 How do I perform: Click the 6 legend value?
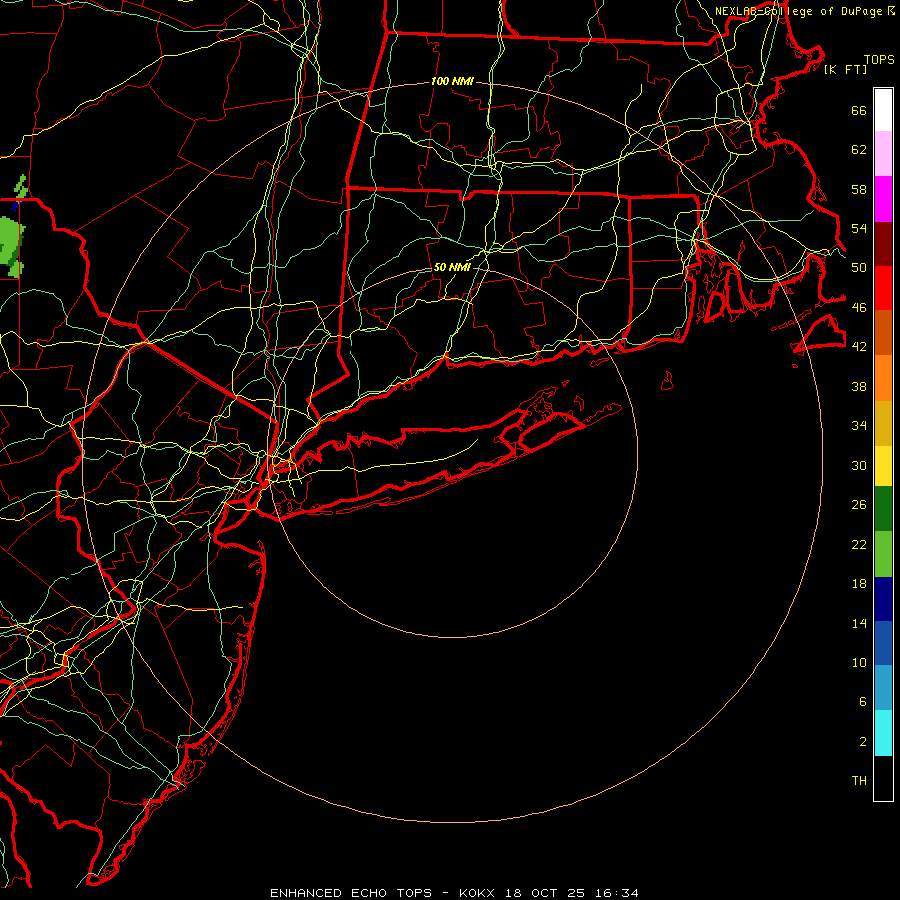[x=863, y=701]
